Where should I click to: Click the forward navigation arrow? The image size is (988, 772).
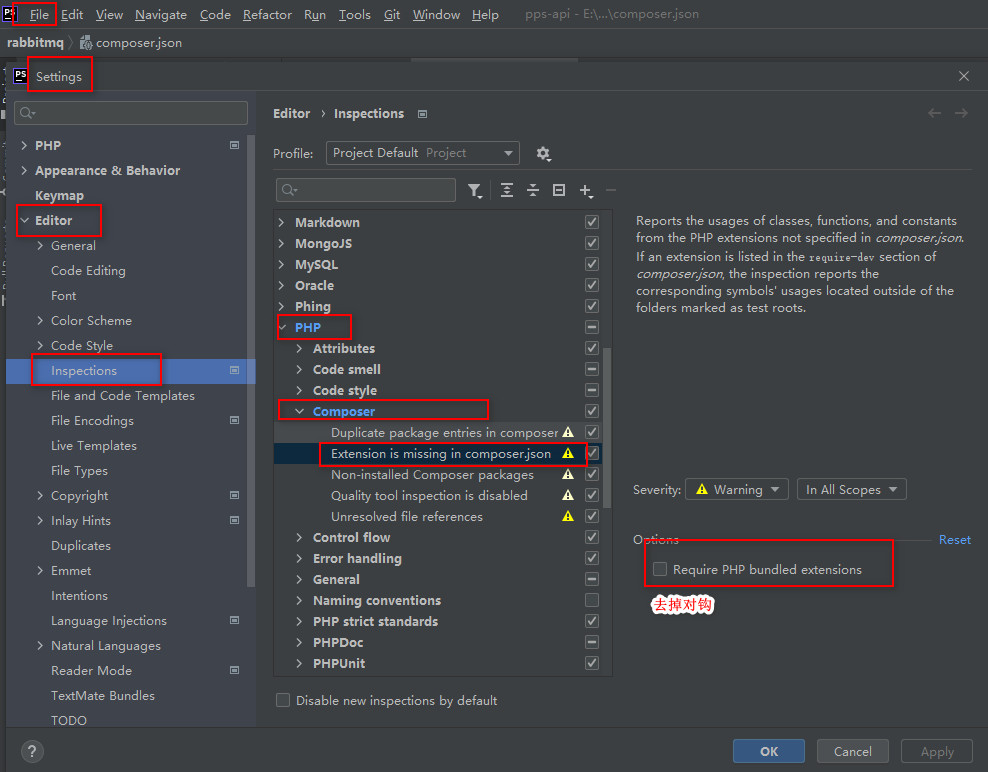[961, 113]
